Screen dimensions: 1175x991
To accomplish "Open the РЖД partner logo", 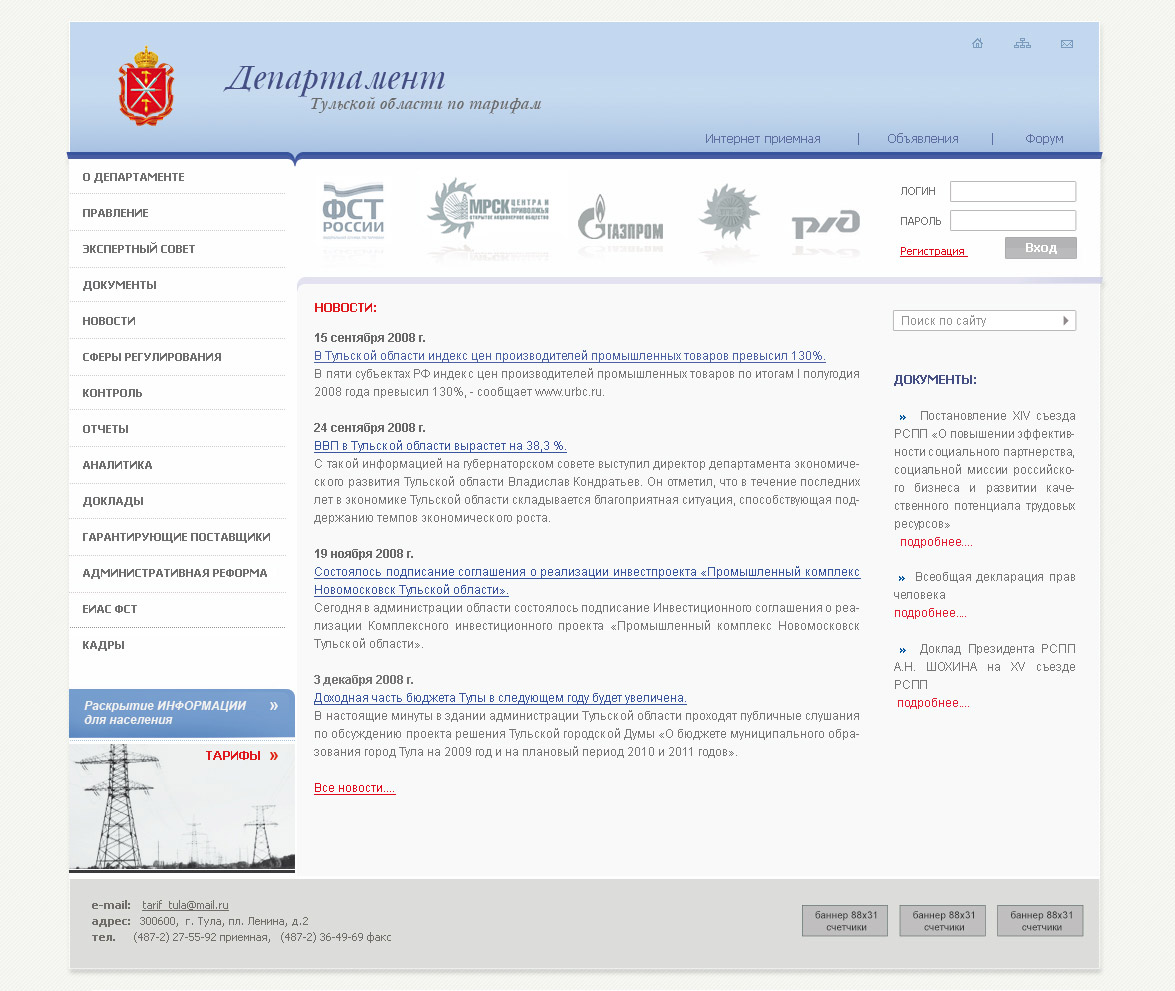I will click(826, 223).
